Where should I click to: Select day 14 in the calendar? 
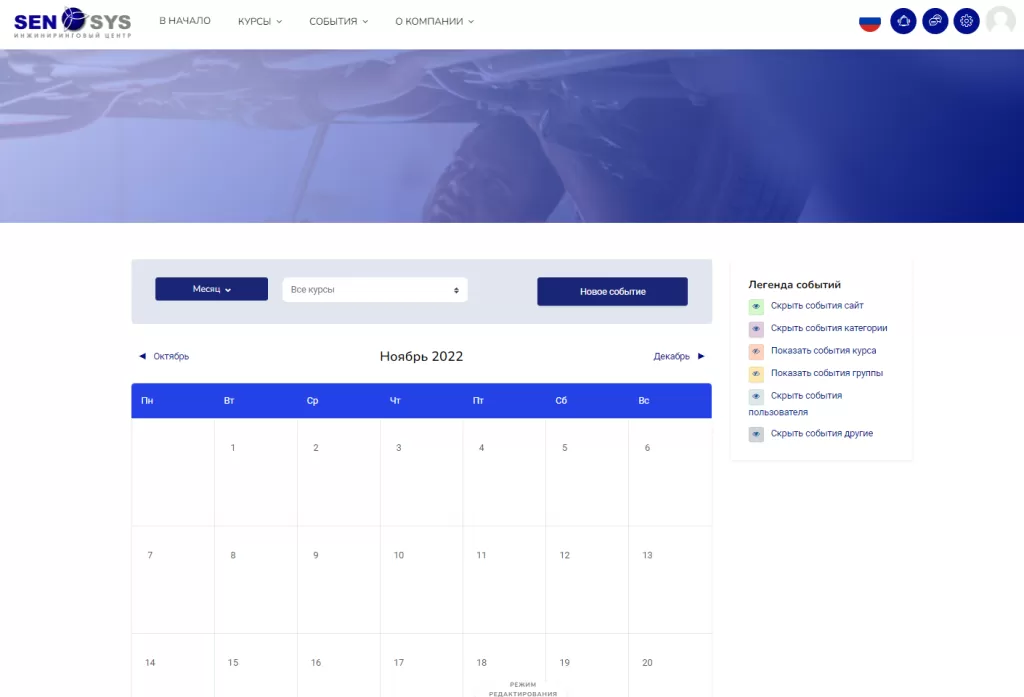click(150, 662)
